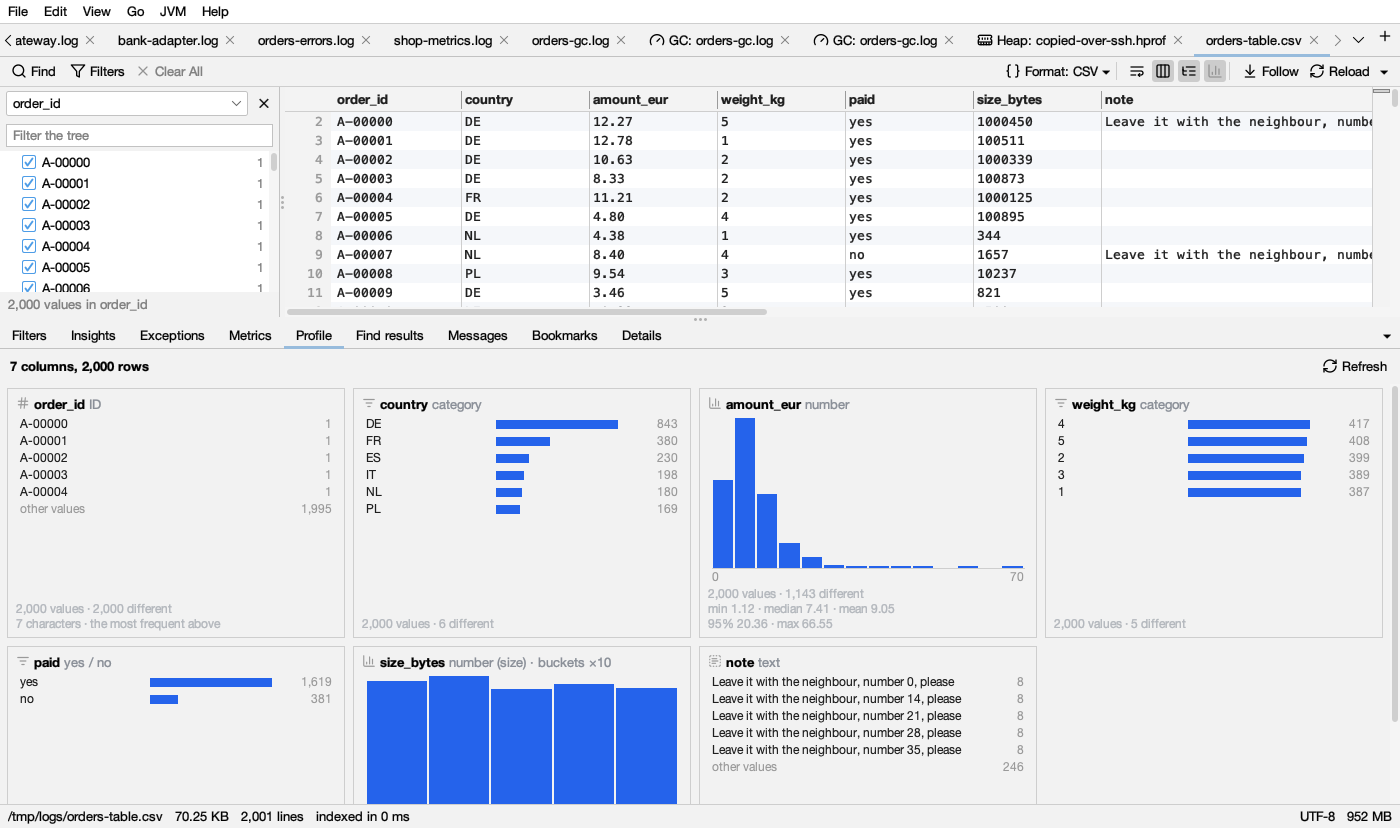Open the bottom panel options dropdown arrow
Viewport: 1400px width, 828px height.
coord(1386,336)
